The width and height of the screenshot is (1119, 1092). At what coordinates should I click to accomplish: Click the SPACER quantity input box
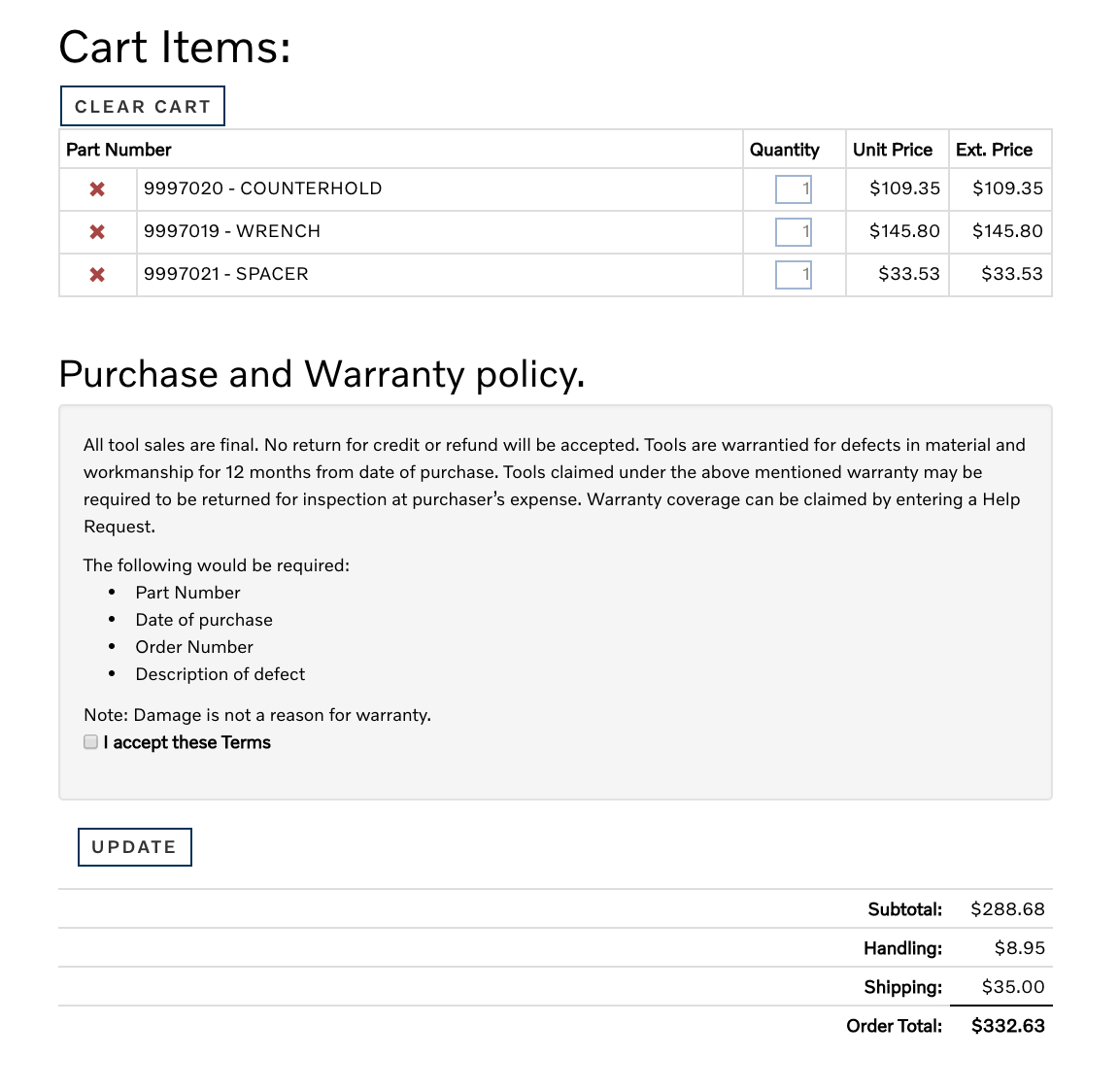[x=793, y=275]
